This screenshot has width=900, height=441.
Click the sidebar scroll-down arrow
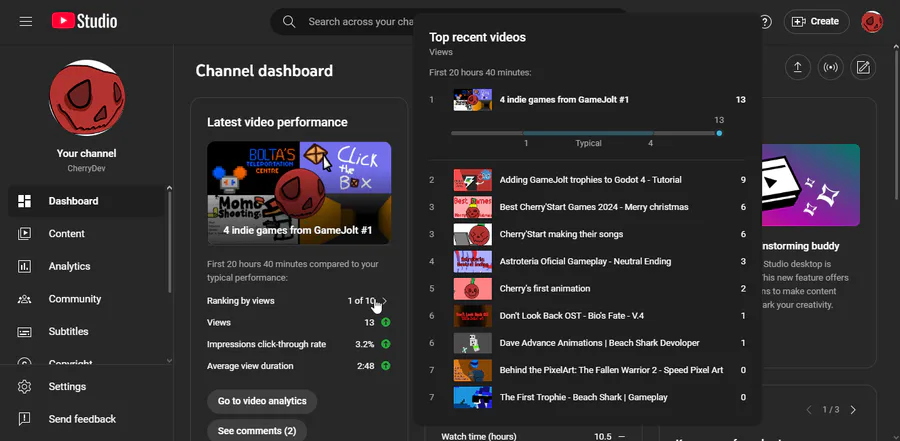[169, 361]
